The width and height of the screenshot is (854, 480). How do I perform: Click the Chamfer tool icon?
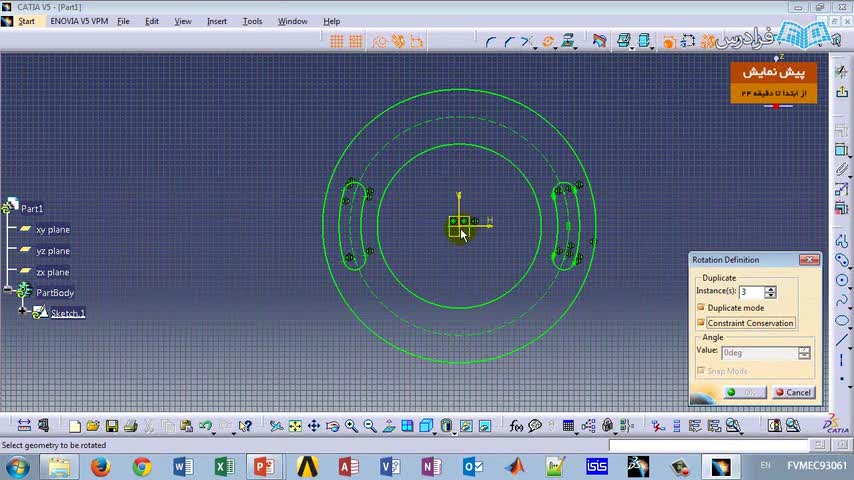[509, 41]
